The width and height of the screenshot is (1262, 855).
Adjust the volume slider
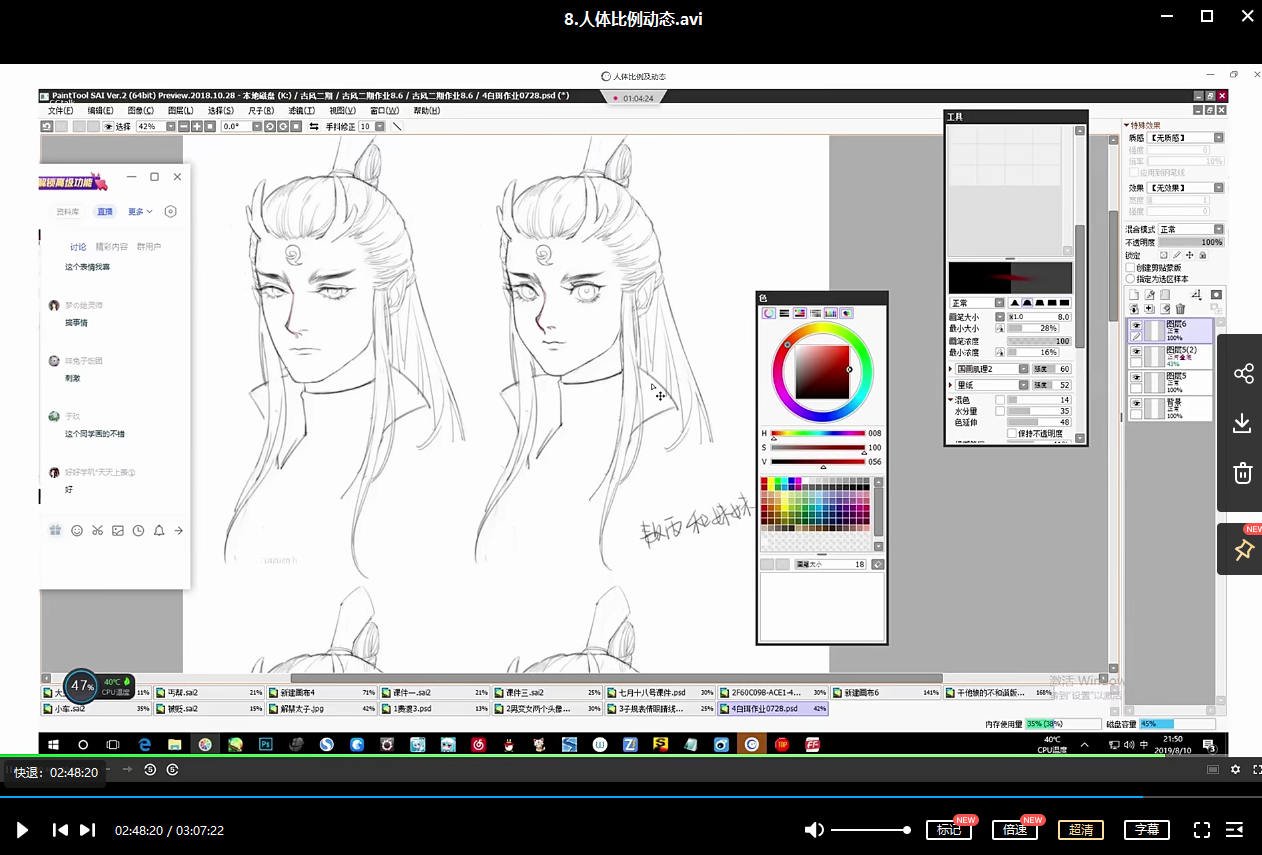coord(870,830)
